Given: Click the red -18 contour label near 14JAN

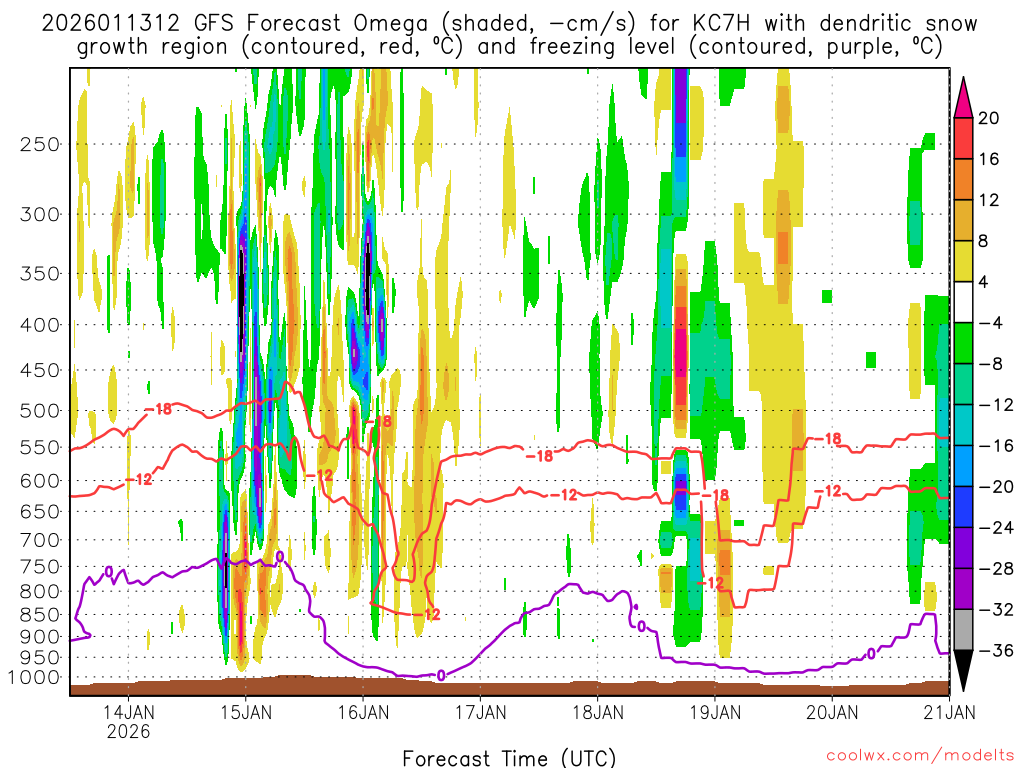Looking at the screenshot, I should tap(158, 409).
